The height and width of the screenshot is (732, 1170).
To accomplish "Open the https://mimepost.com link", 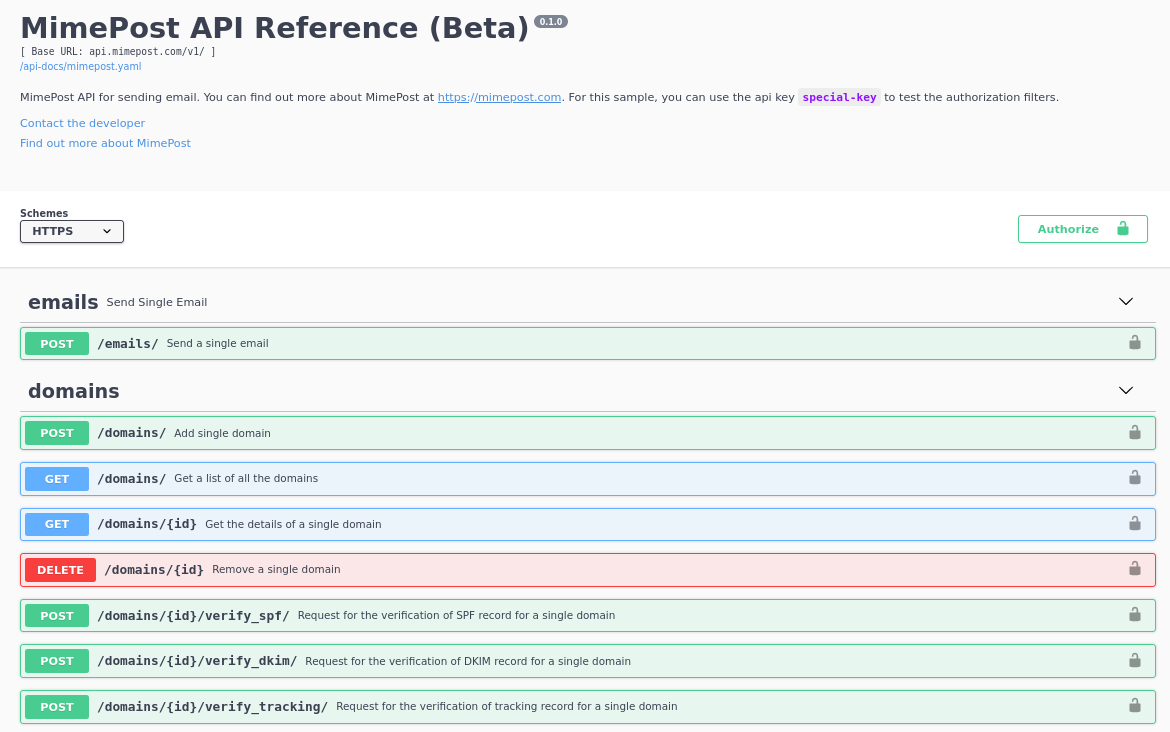I will pos(499,97).
